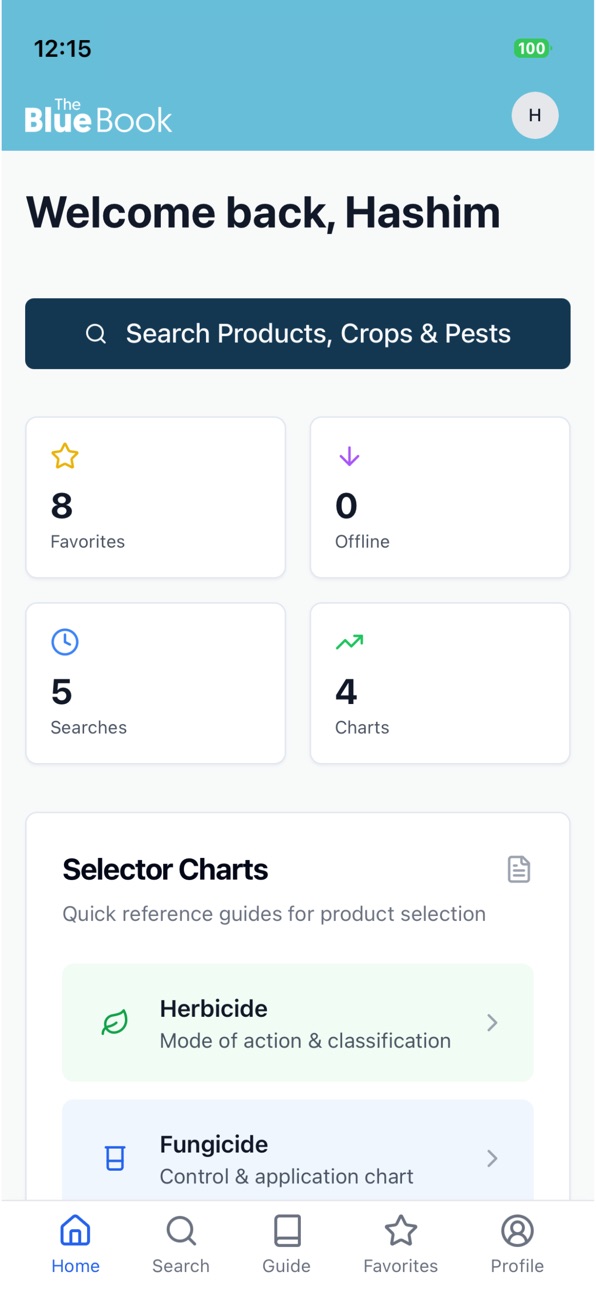
Task: Click the green Herbicide leaf icon
Action: (x=115, y=1022)
